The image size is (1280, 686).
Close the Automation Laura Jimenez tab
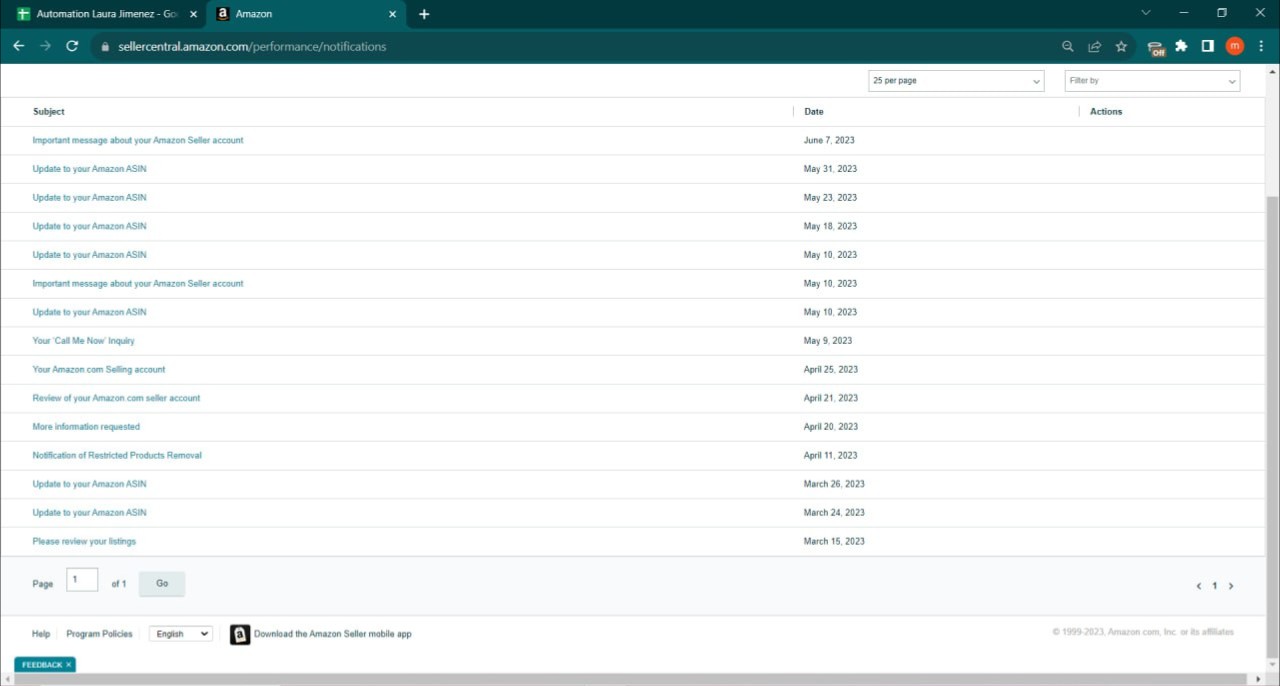194,14
